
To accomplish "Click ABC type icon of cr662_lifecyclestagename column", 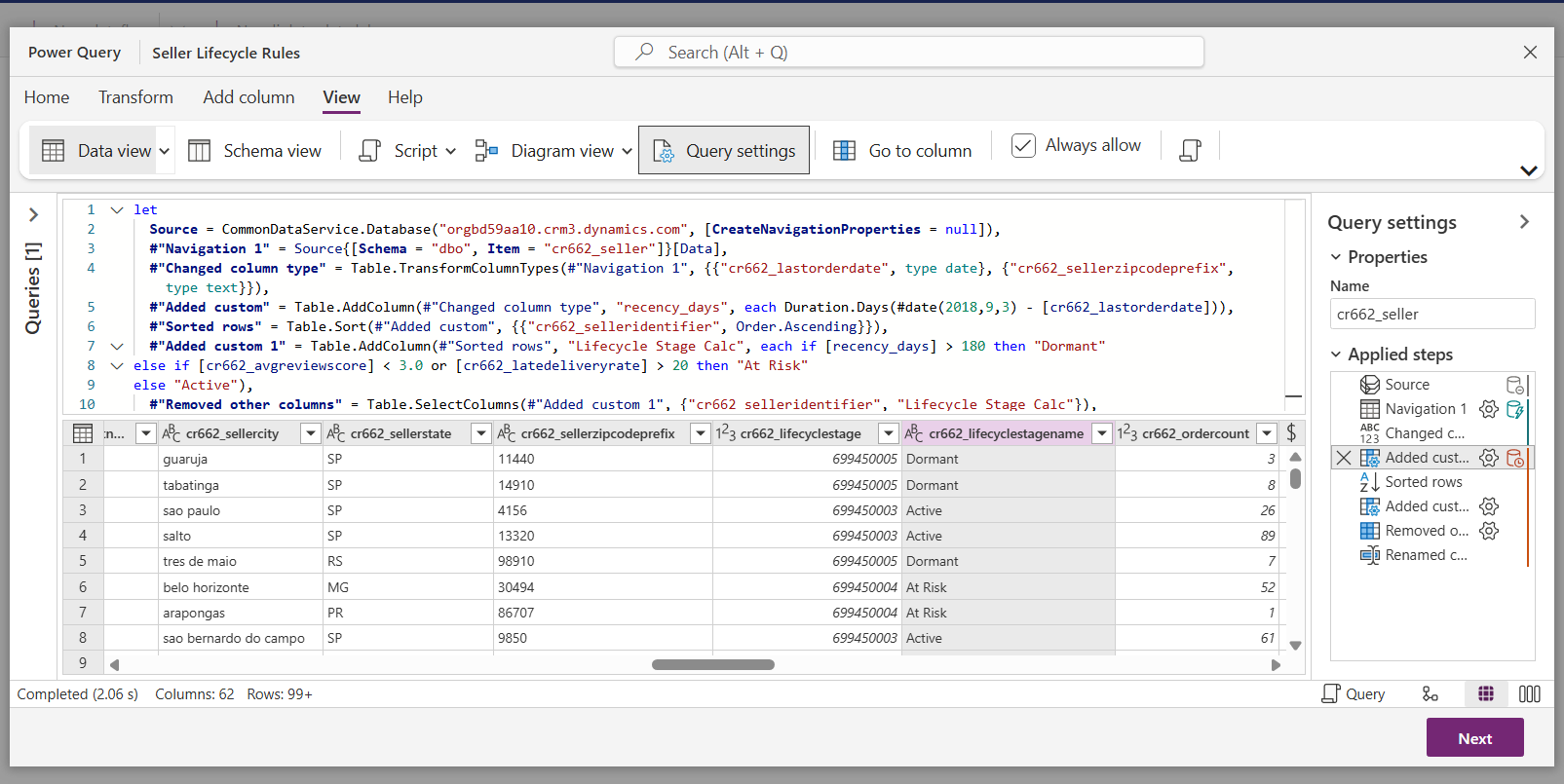I will [914, 433].
